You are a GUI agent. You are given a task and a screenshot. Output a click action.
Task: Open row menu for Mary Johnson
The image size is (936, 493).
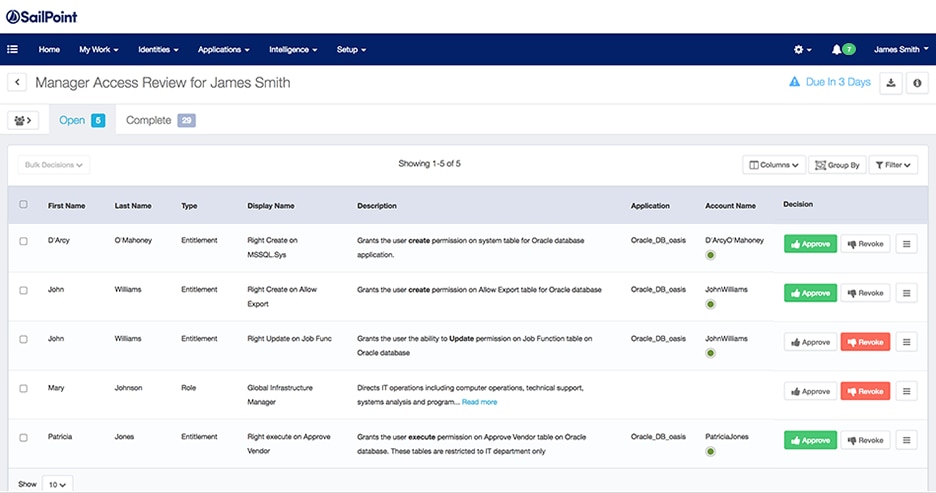pos(906,391)
